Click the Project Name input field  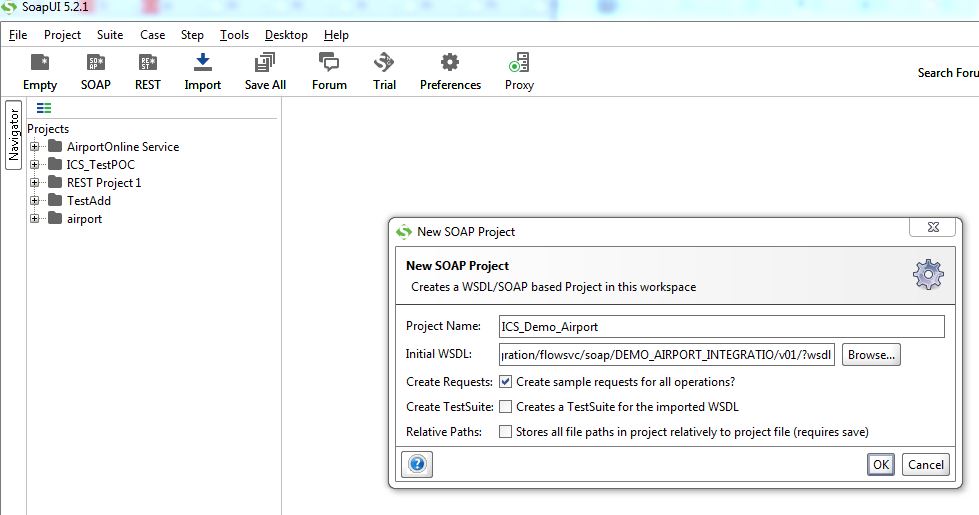click(722, 326)
